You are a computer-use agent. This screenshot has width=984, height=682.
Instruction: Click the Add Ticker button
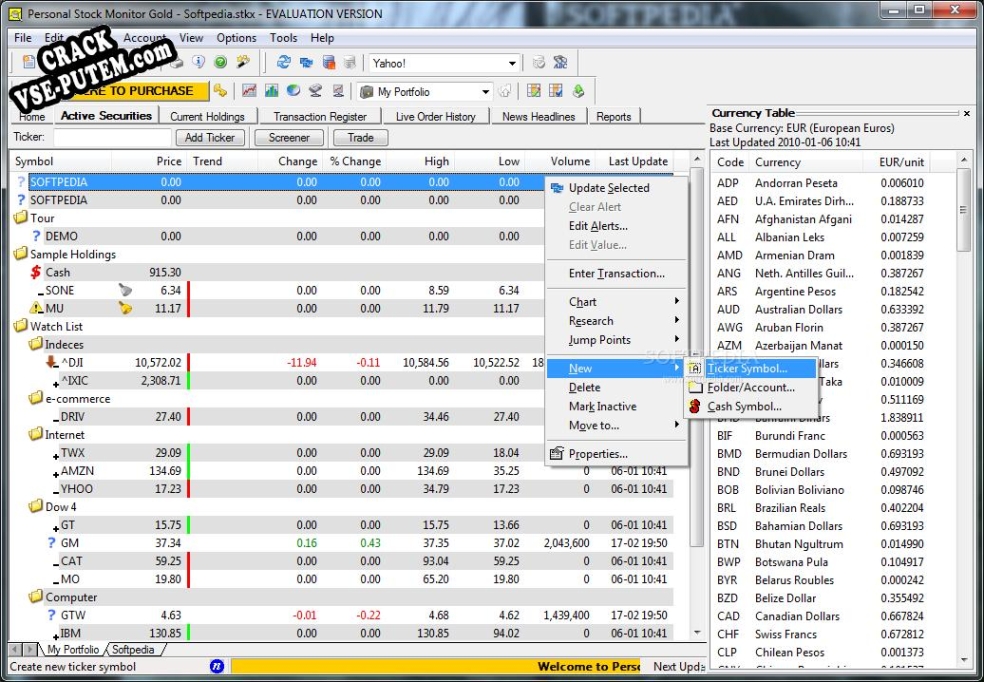point(210,137)
